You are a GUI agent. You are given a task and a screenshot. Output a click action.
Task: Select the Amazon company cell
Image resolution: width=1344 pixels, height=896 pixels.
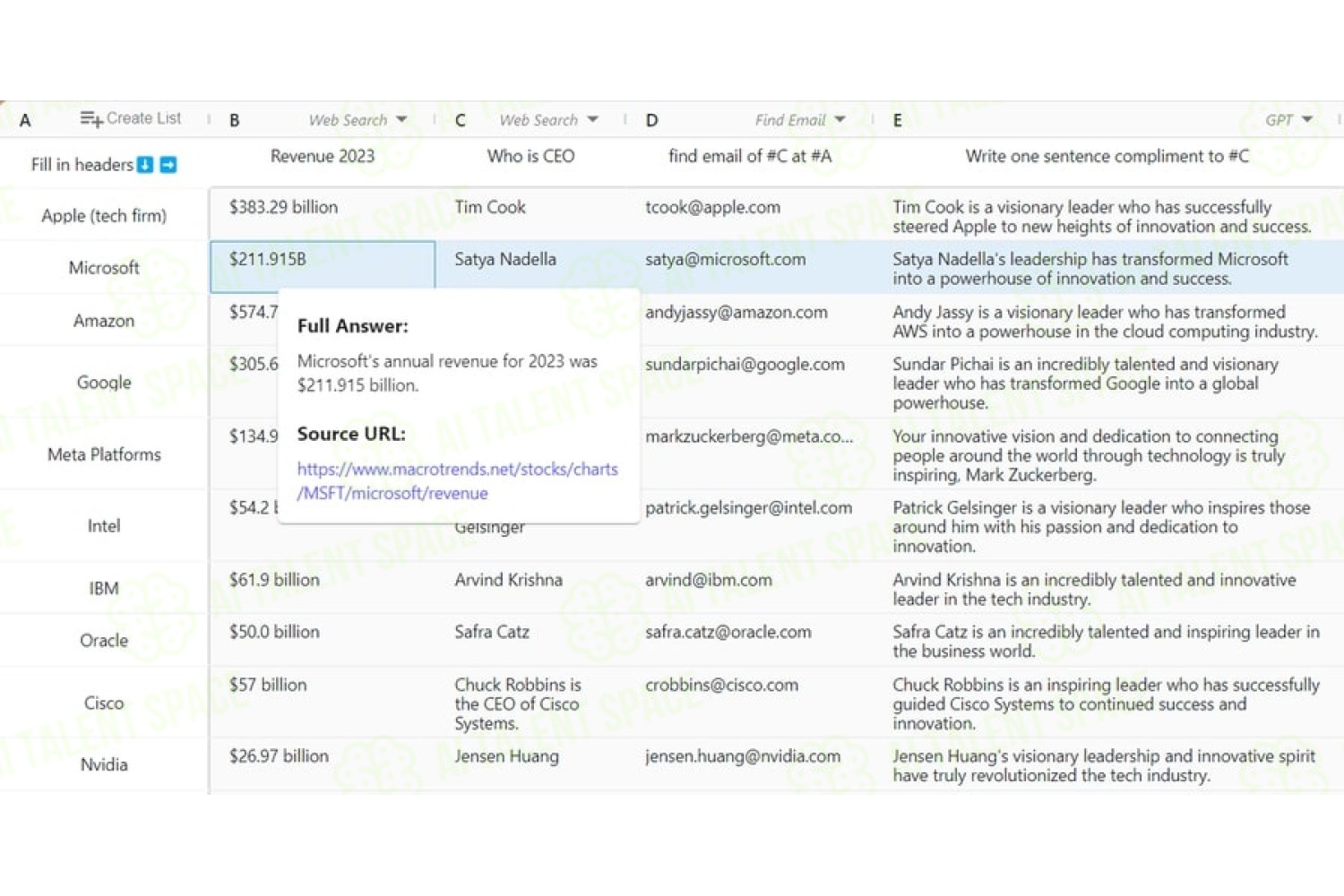(x=104, y=321)
